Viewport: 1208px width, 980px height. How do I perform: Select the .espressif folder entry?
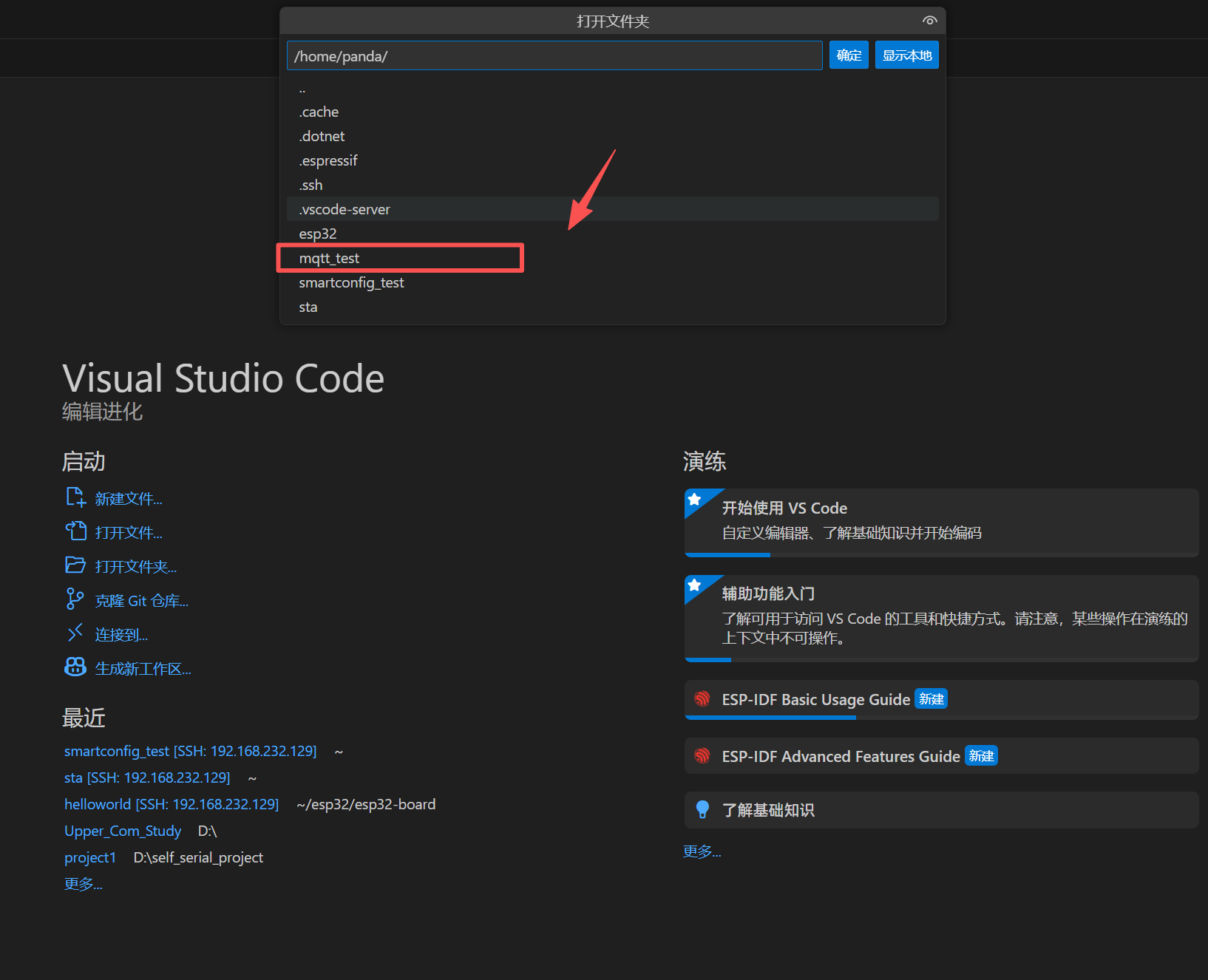tap(613, 160)
